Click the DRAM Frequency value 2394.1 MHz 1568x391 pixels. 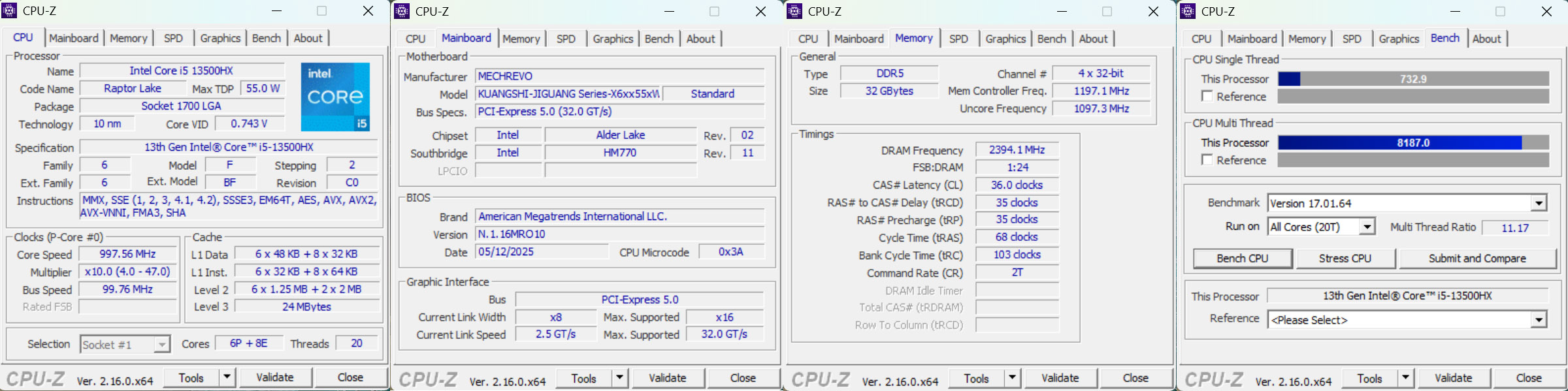pyautogui.click(x=1017, y=150)
